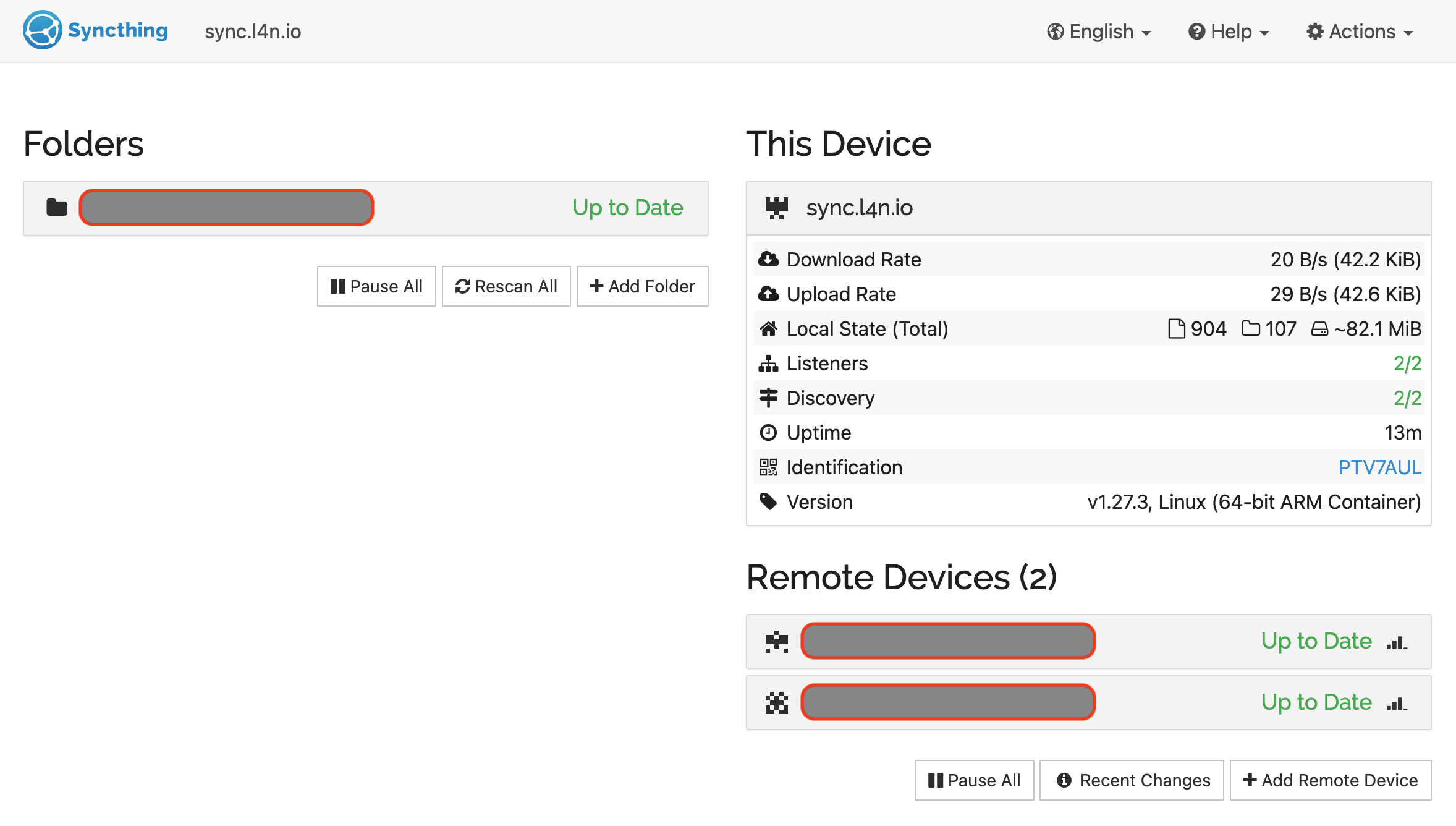Click the Identification QR code icon
Viewport: 1456px width, 826px height.
(768, 467)
